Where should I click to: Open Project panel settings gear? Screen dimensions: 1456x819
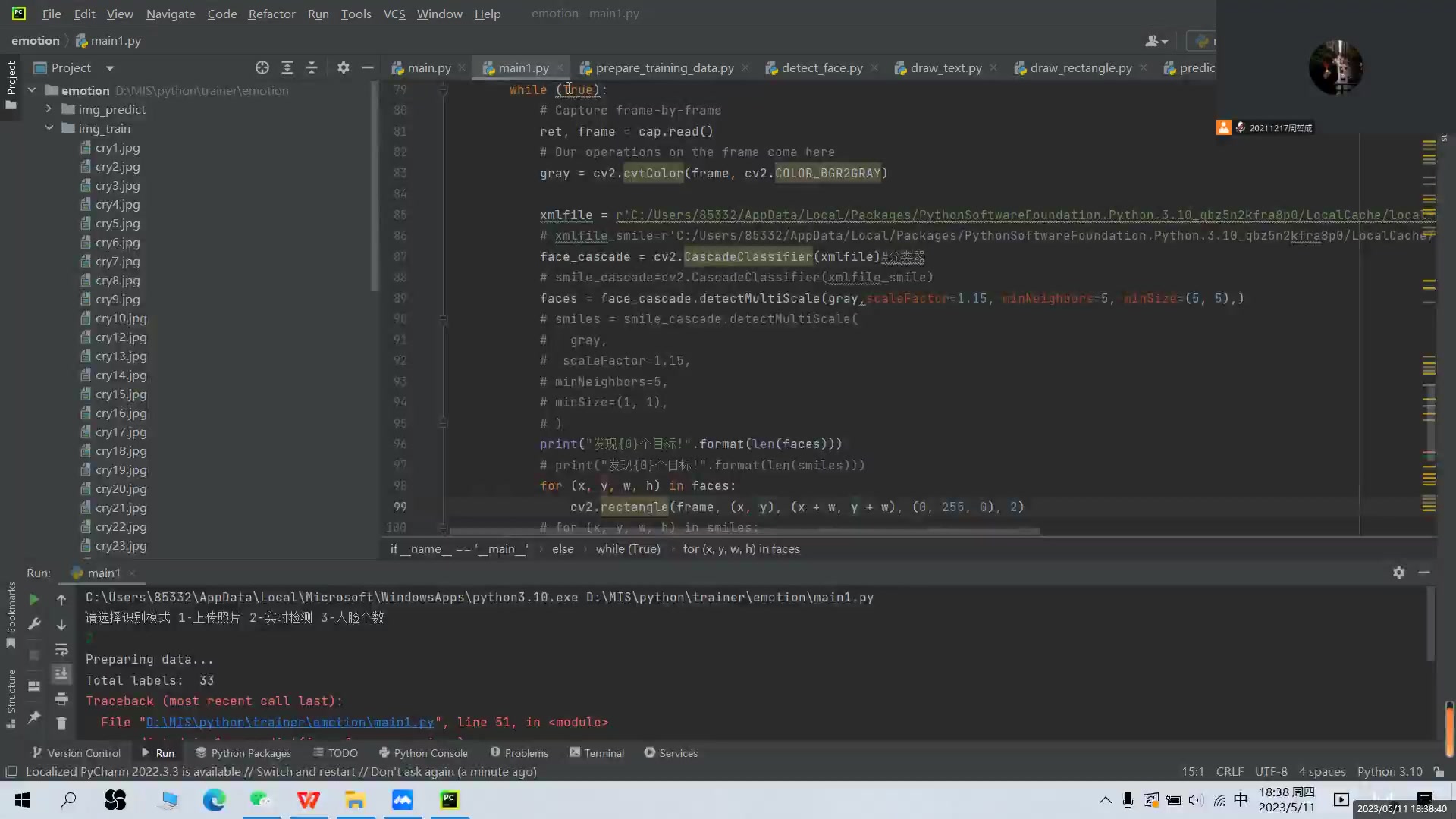point(344,67)
